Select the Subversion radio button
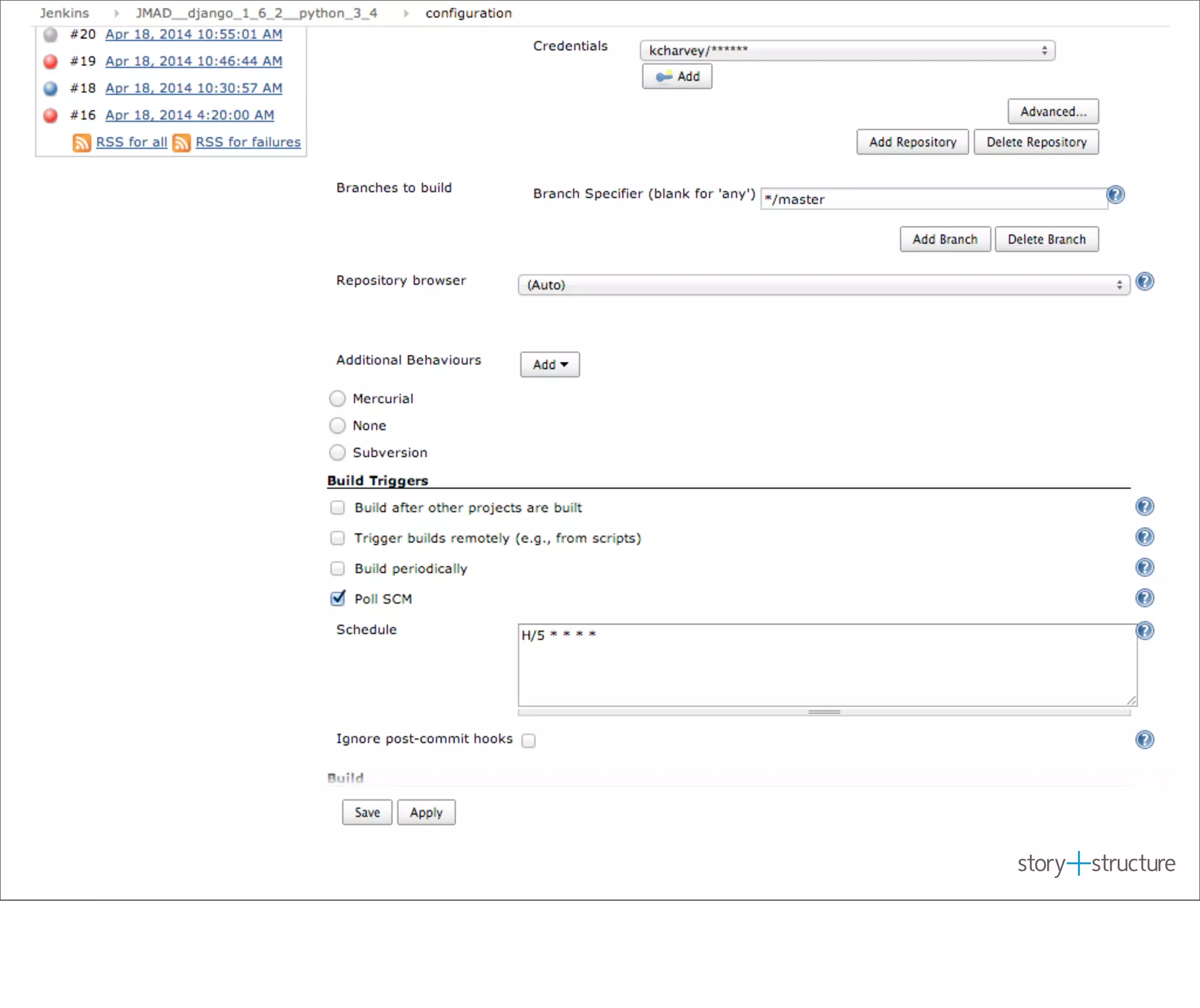Screen dimensions: 1200x1008 click(x=337, y=452)
